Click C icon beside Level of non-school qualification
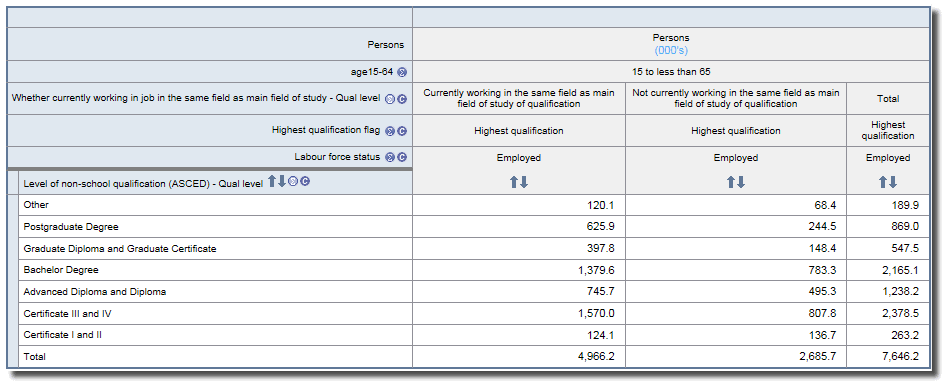This screenshot has height=383, width=944. (x=305, y=181)
